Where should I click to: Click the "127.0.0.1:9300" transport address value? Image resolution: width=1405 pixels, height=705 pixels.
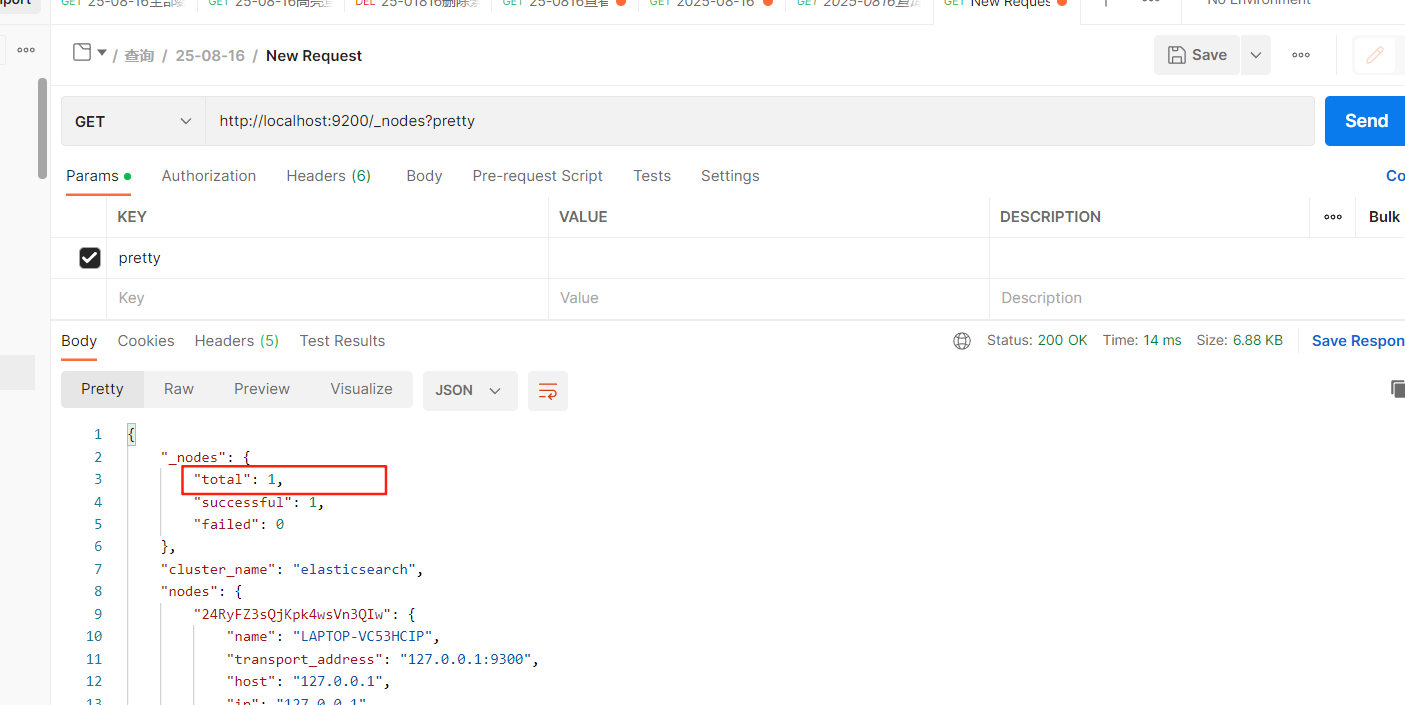pos(466,659)
